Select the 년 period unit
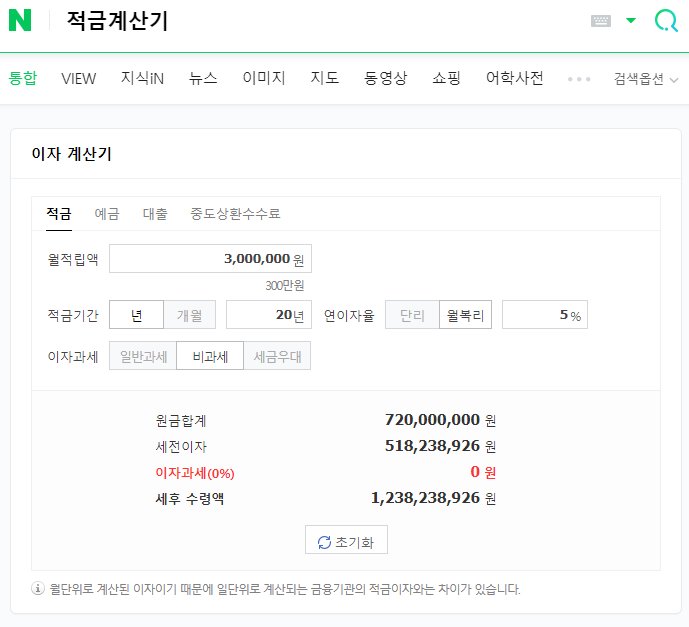 136,315
